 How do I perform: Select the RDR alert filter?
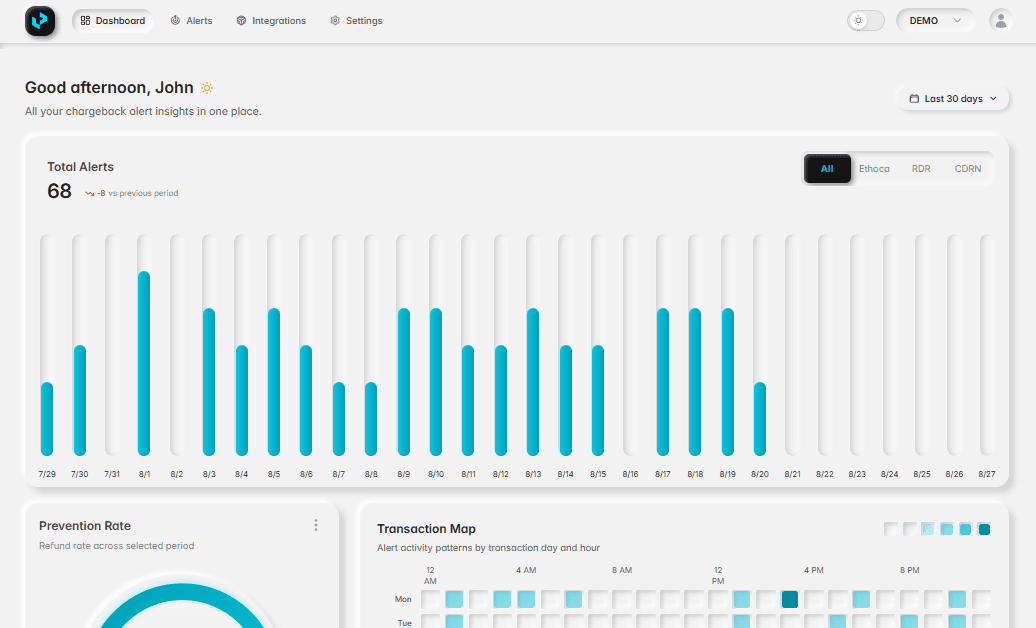point(921,169)
